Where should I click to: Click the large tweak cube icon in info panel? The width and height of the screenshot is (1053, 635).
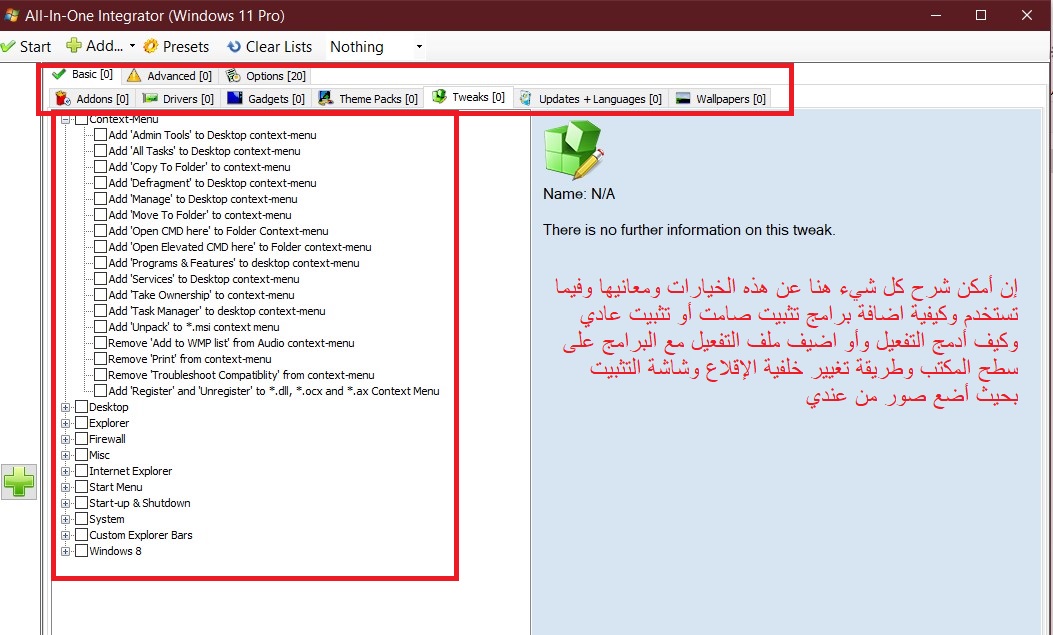pos(573,149)
